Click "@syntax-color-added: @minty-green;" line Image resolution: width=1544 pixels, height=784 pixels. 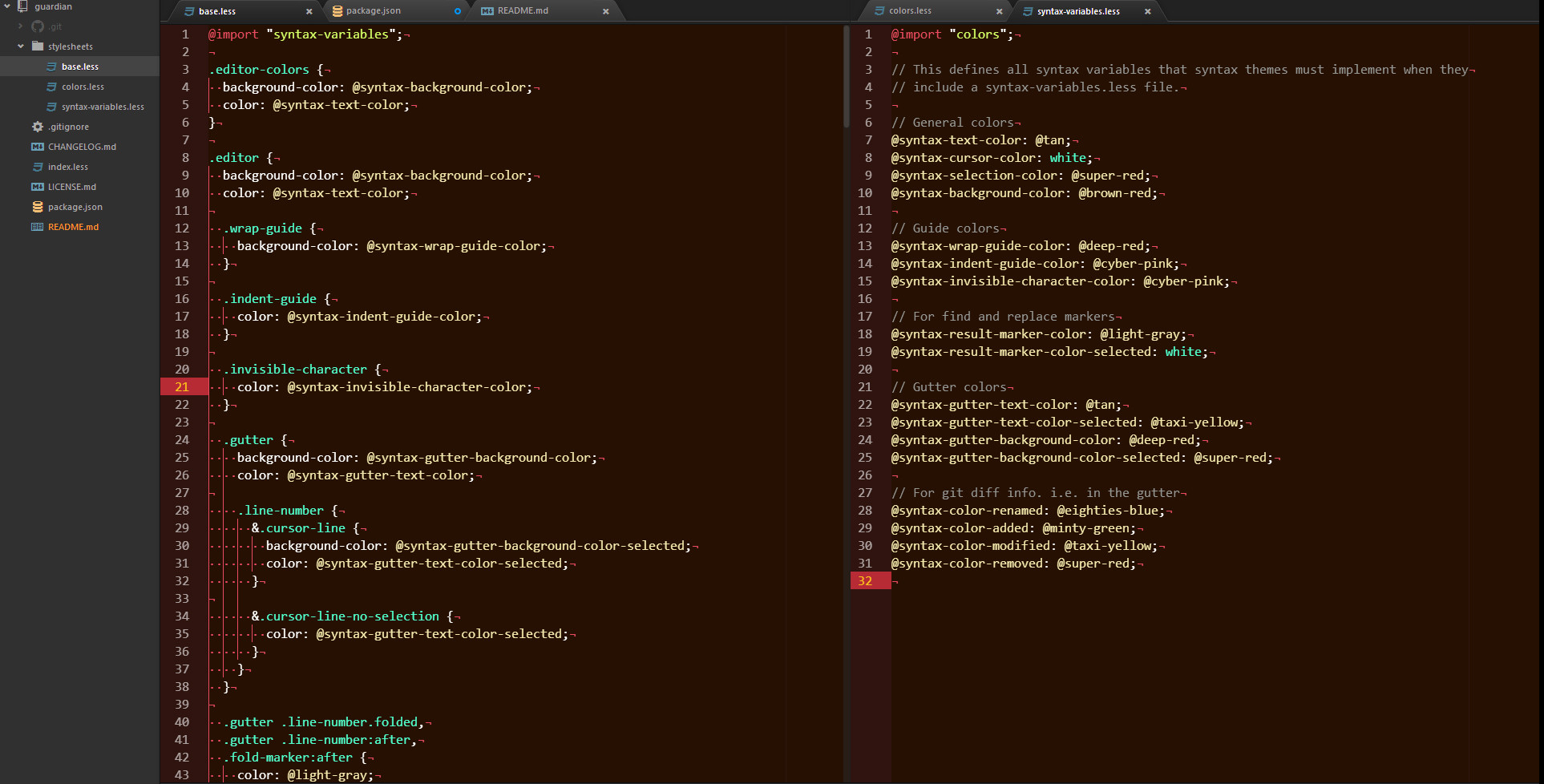pyautogui.click(x=1013, y=528)
